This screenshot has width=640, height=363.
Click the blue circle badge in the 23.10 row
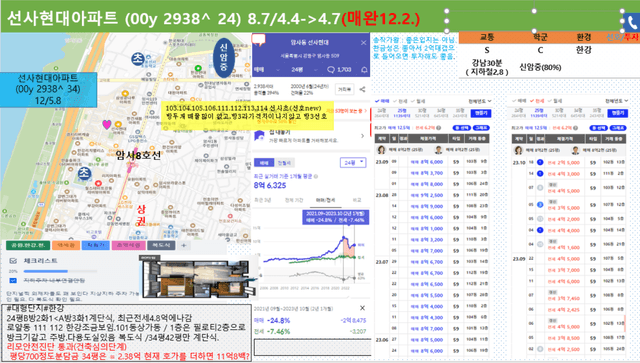(540, 163)
